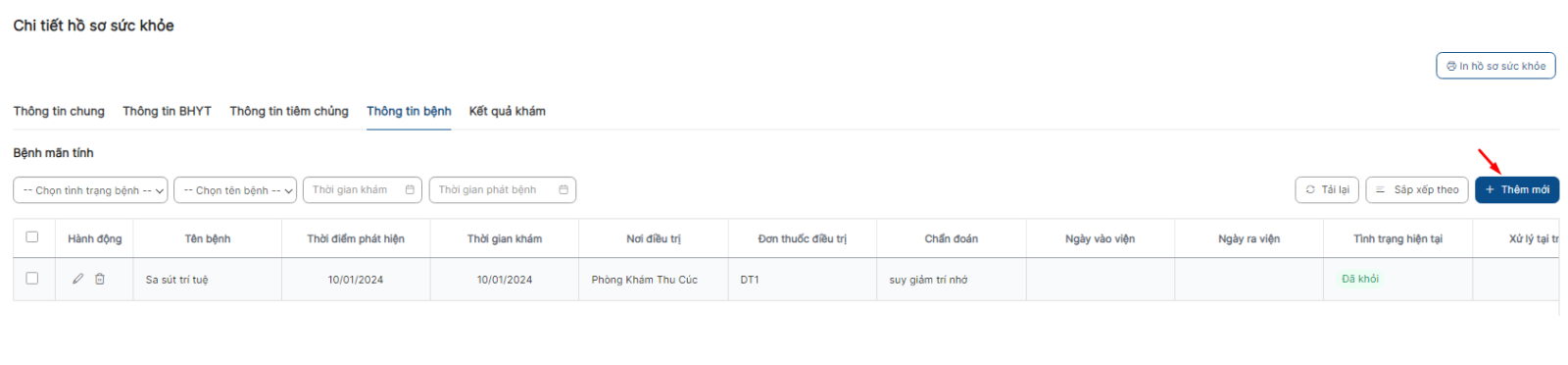Check the Sa sút trí tuệ row checkbox
The width and height of the screenshot is (1568, 365).
(x=32, y=278)
